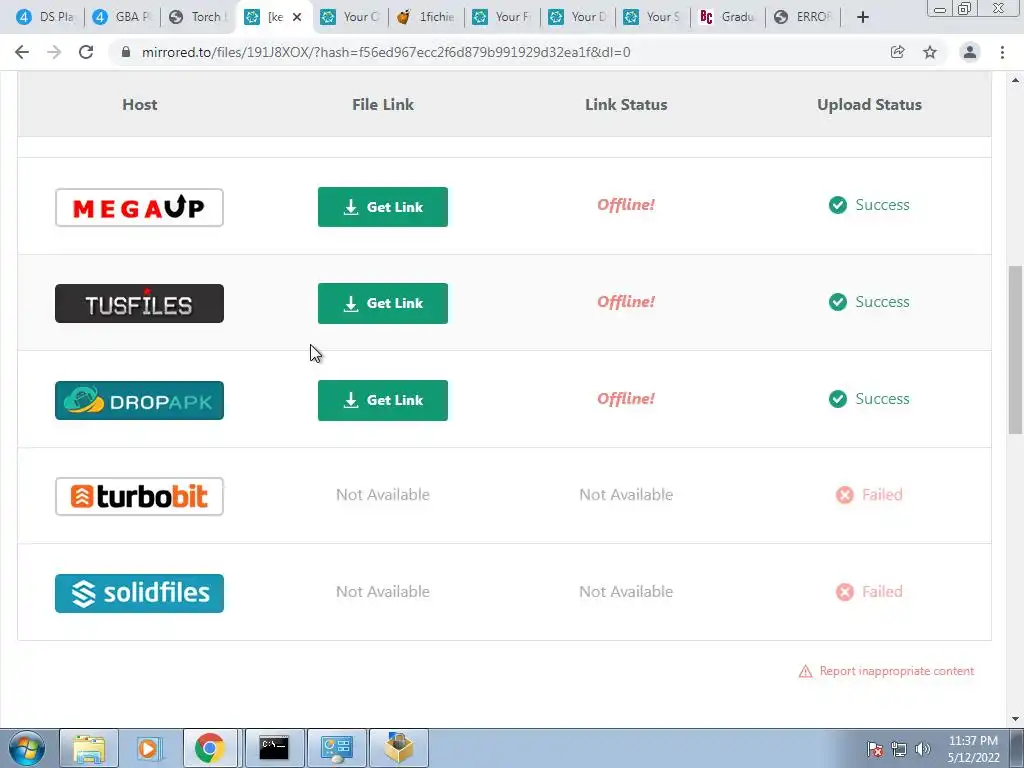Bookmark this page with the star
This screenshot has width=1024, height=768.
click(x=930, y=52)
